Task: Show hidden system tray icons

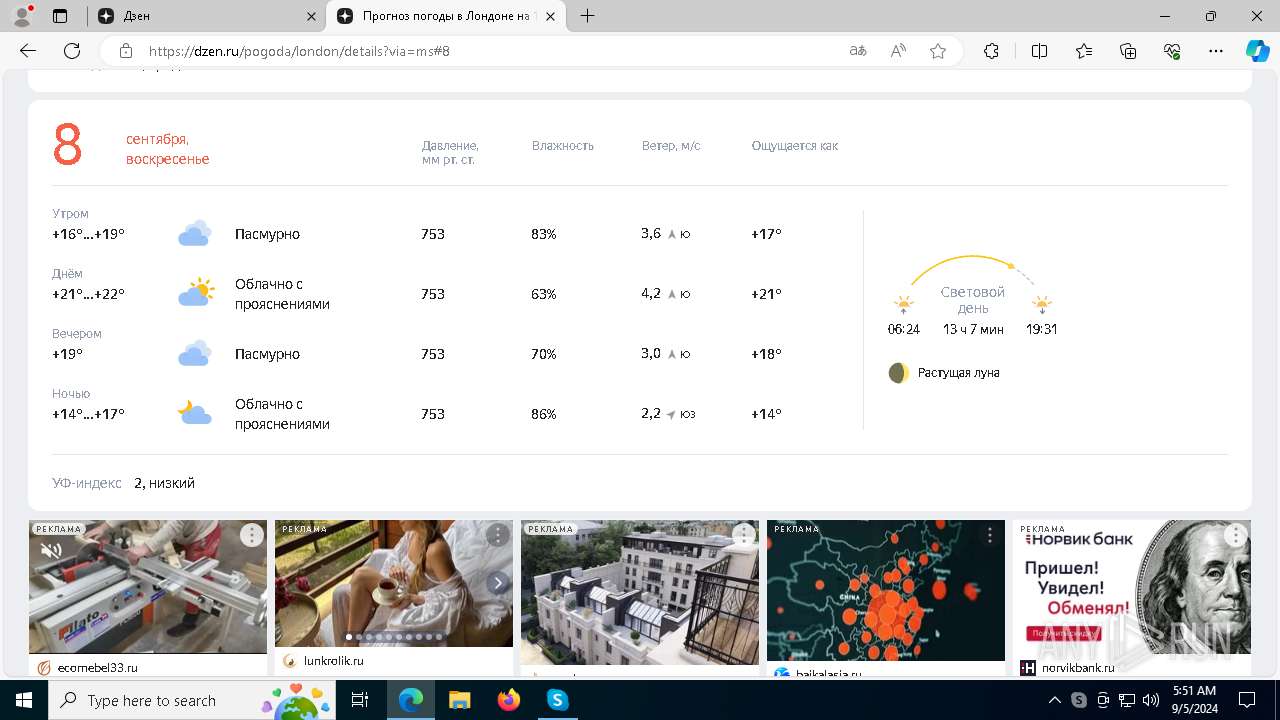Action: point(1054,700)
